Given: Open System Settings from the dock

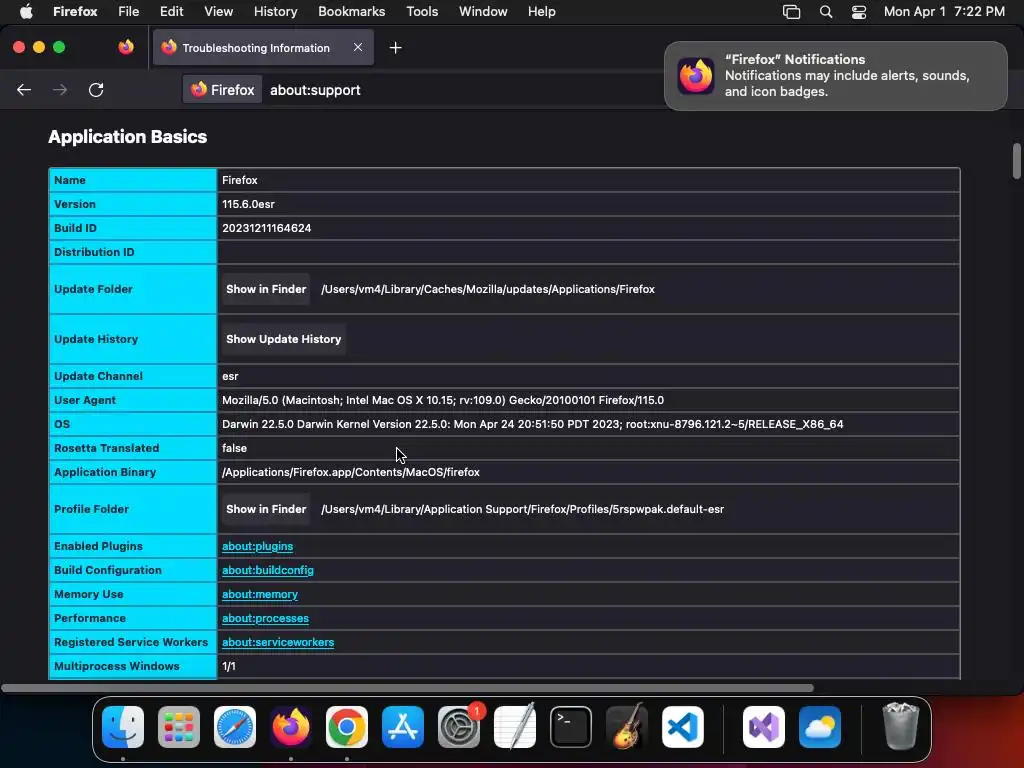Looking at the screenshot, I should (458, 727).
